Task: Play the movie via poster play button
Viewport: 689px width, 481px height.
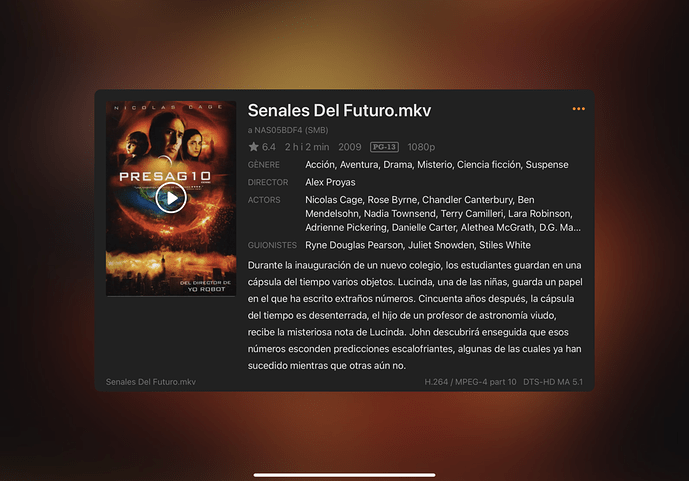Action: click(171, 198)
